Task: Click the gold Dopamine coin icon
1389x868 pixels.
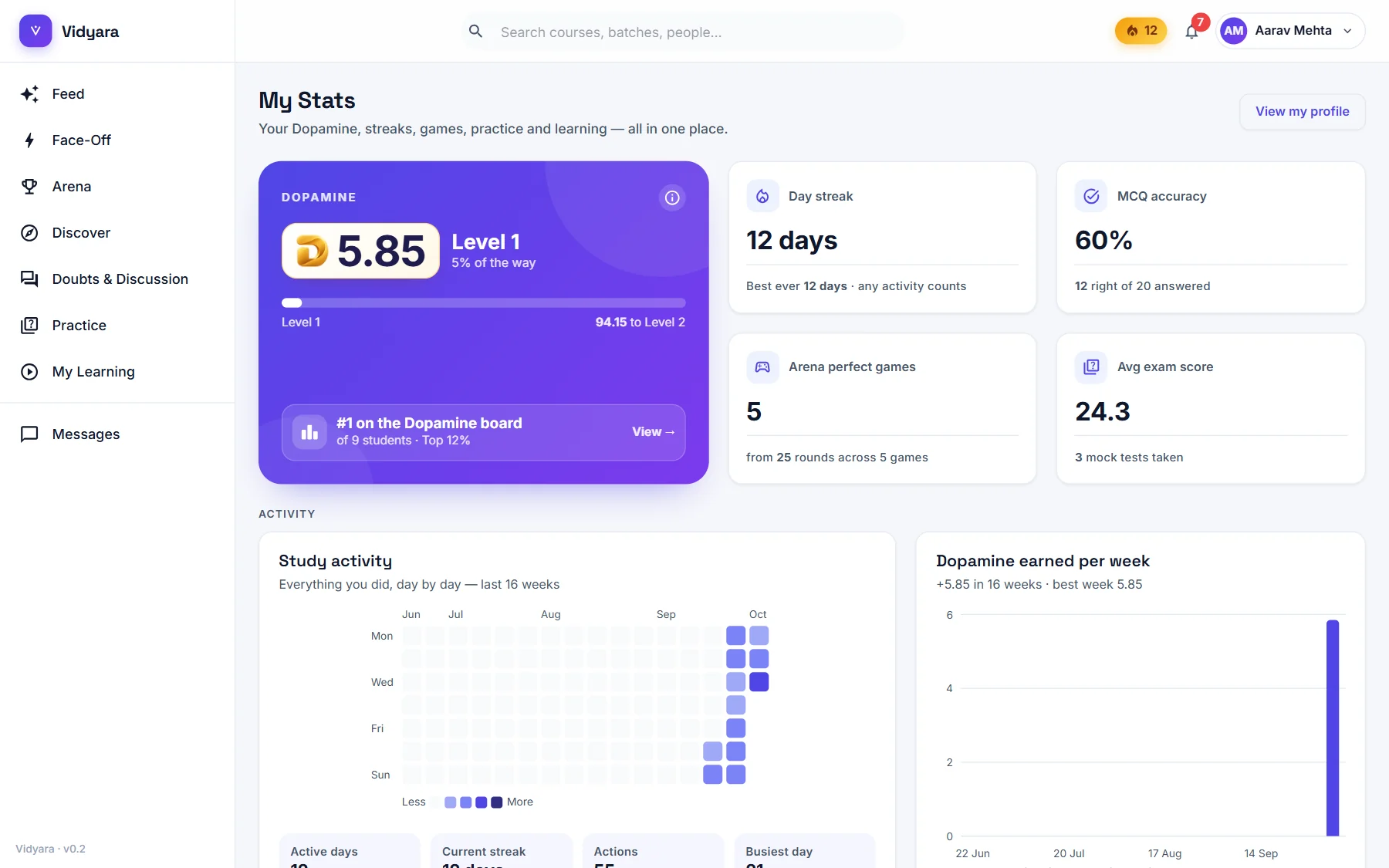Action: (x=313, y=251)
